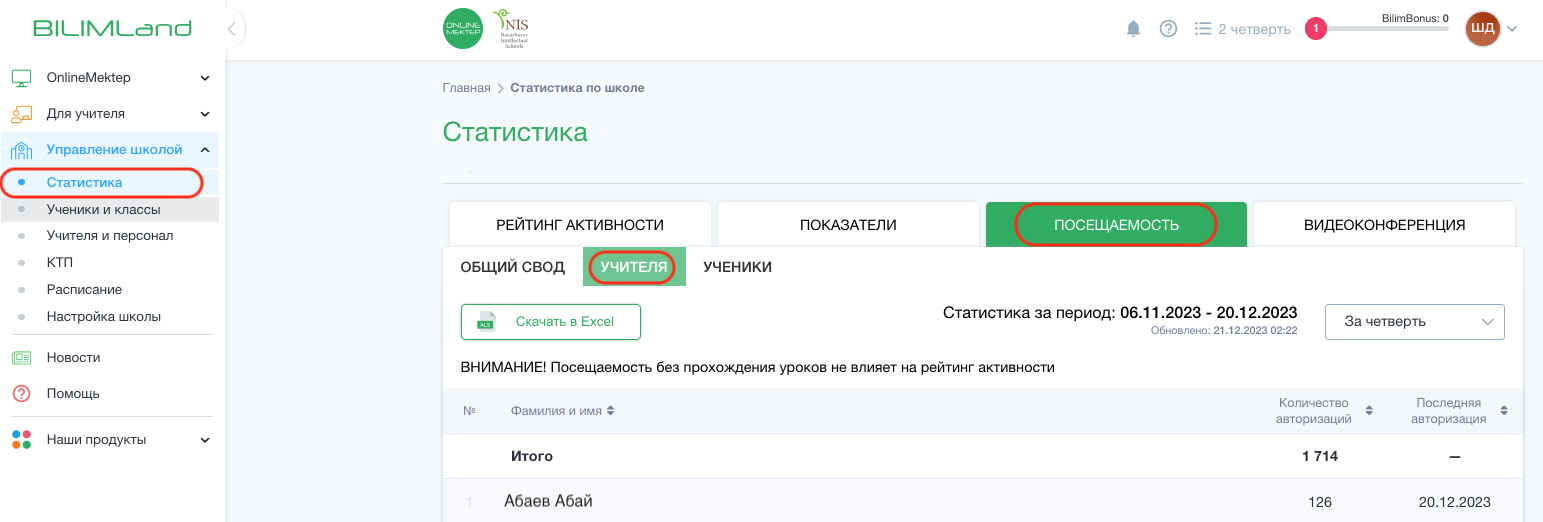
Task: Click the Абаев Абай row name
Action: 548,501
